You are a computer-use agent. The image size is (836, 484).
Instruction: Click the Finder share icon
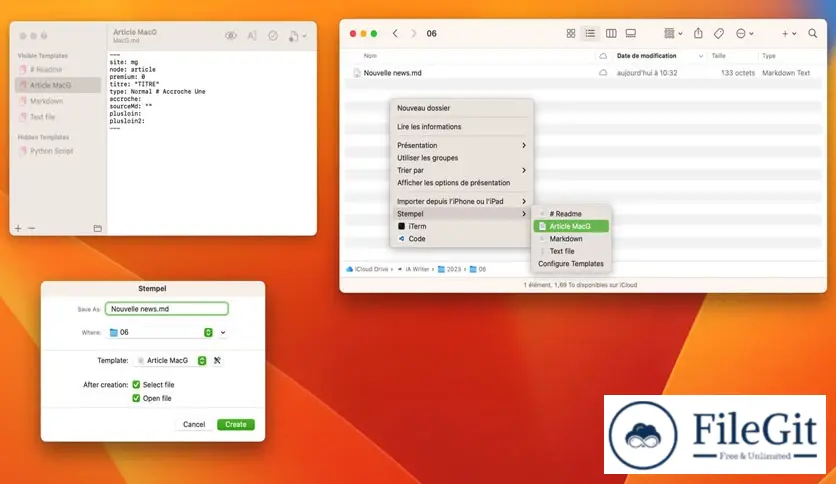coord(699,33)
